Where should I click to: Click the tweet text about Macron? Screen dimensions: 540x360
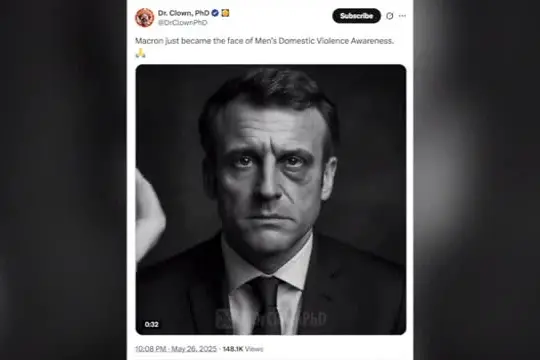point(264,41)
